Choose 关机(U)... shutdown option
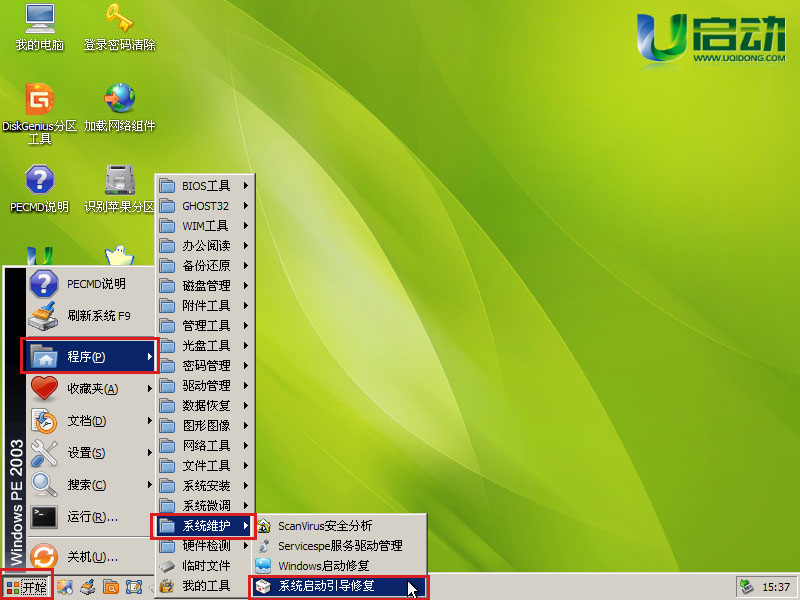Screen dimensions: 800x600 point(90,556)
